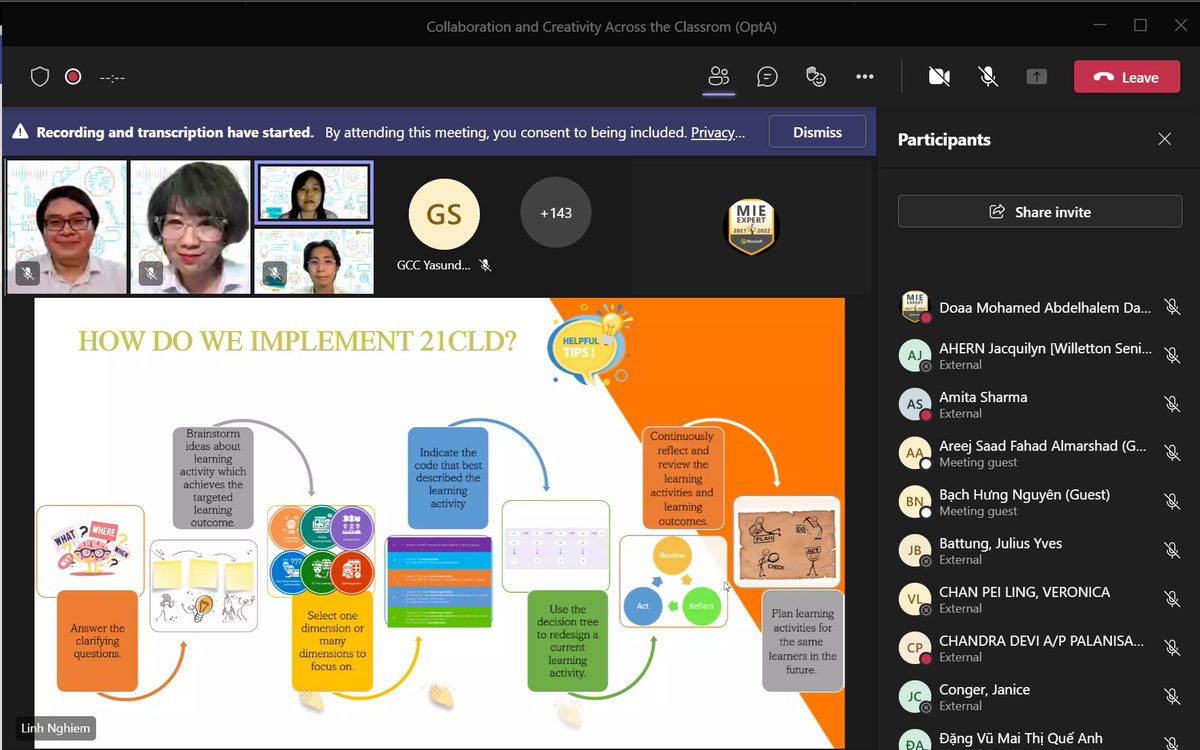Viewport: 1200px width, 750px height.
Task: Click the slide title How Do We Implement 21CLD
Action: click(x=297, y=341)
